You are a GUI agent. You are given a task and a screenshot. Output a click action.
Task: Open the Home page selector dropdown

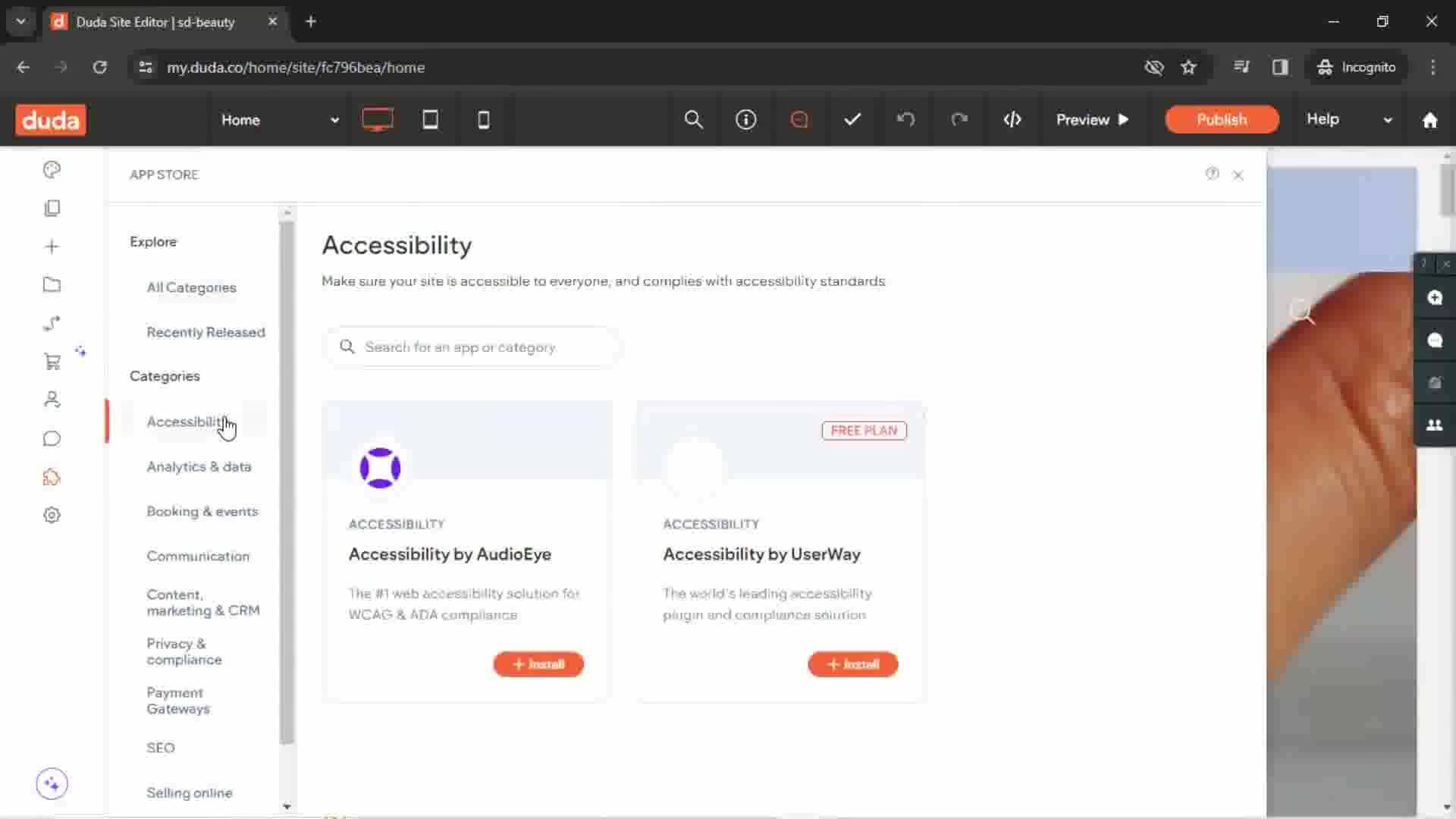click(x=280, y=120)
